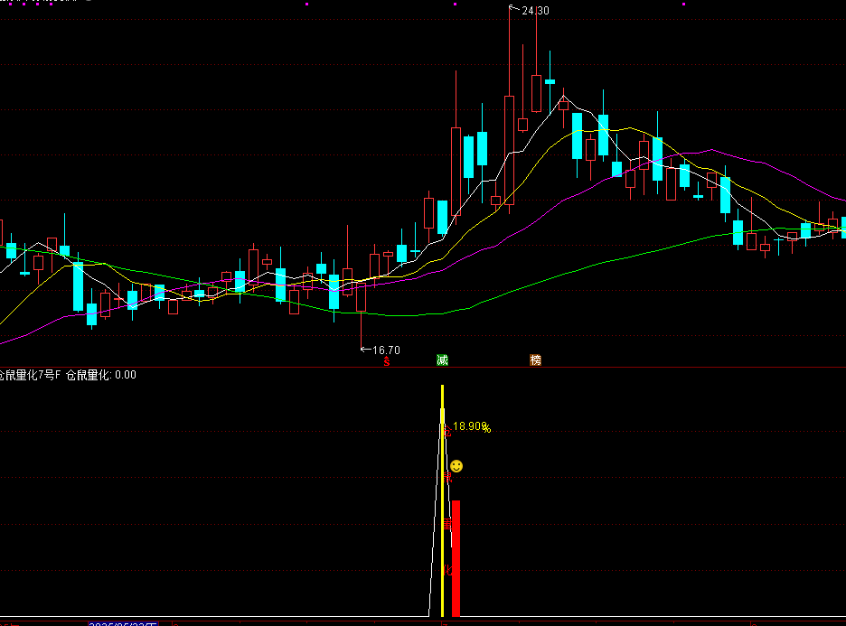Click the small cyan candle right of the peak
The width and height of the screenshot is (846, 626).
coord(550,81)
